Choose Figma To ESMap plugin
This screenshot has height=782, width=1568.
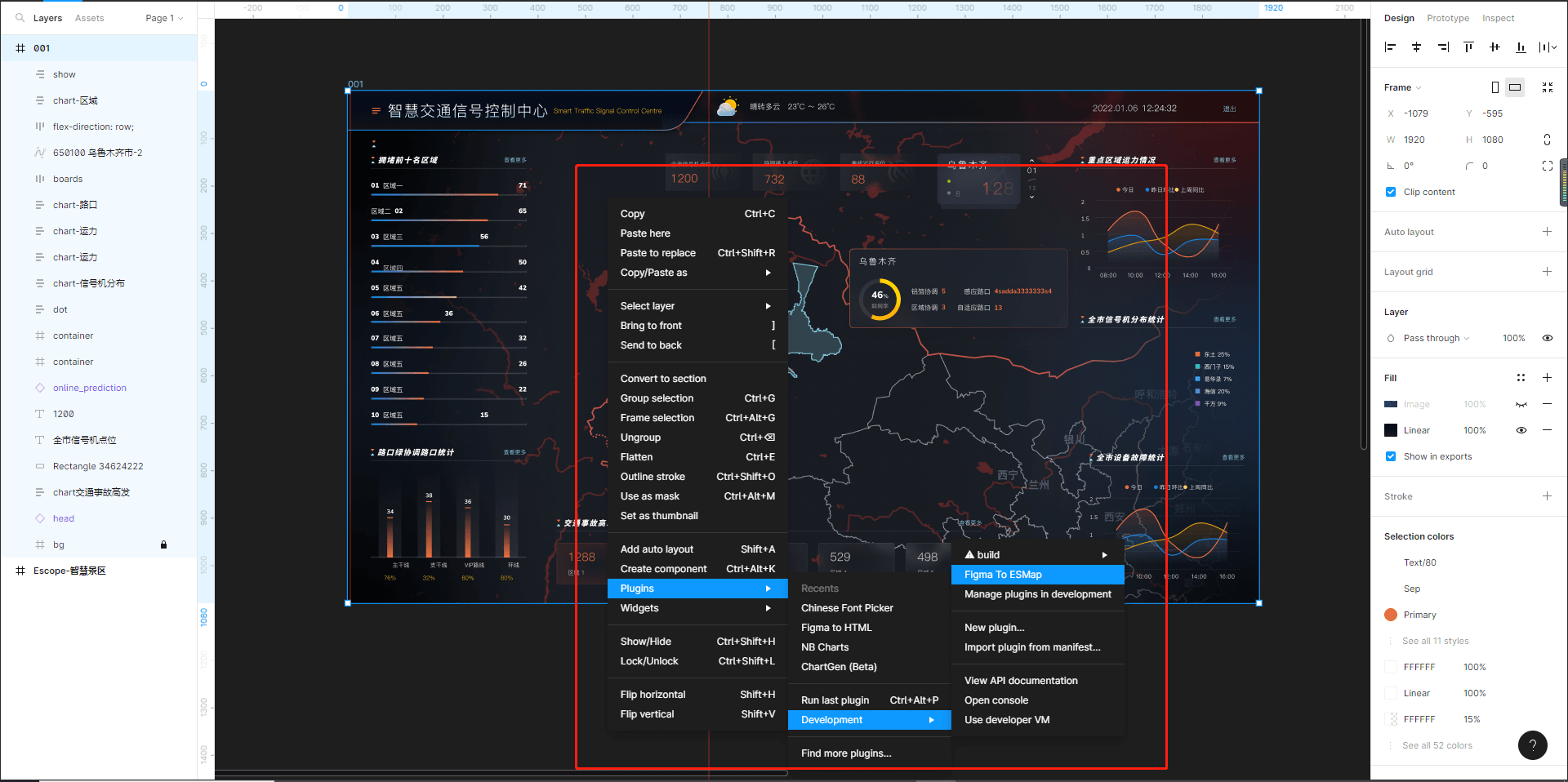click(x=1003, y=575)
